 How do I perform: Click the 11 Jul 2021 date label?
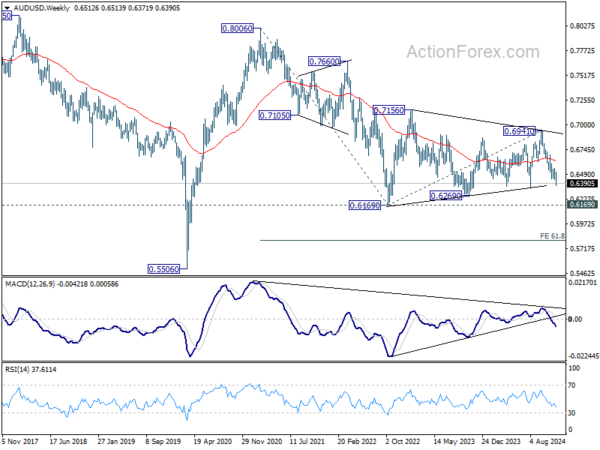click(x=309, y=442)
